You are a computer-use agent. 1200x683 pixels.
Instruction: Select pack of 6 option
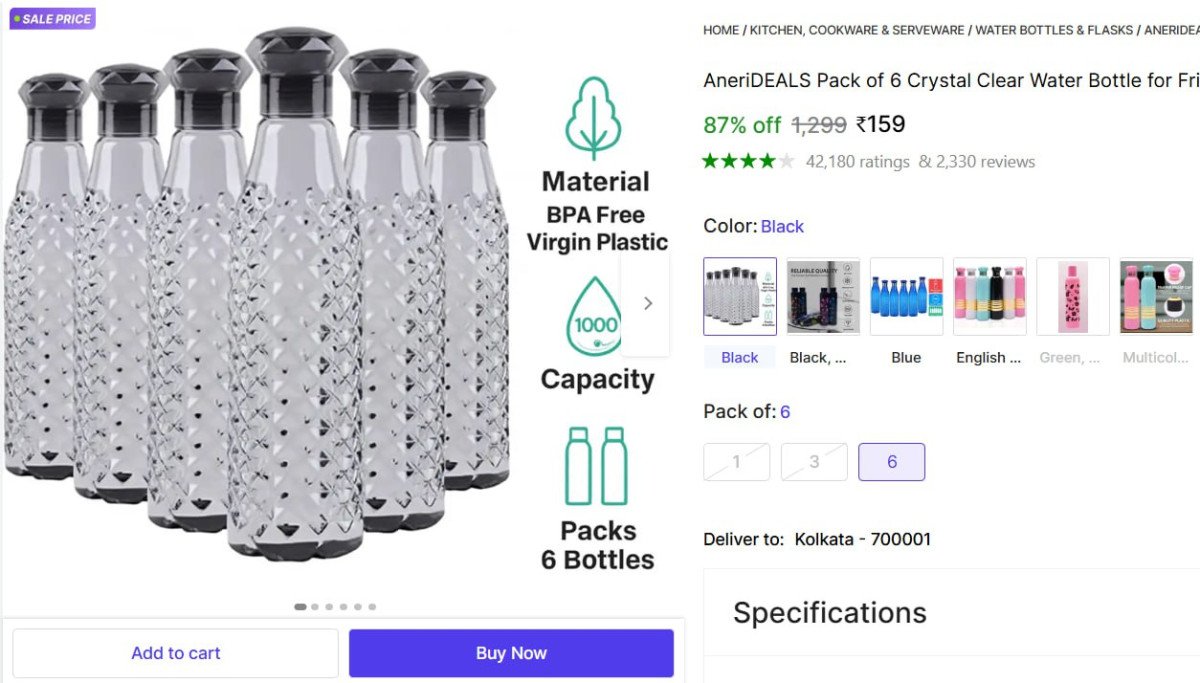point(891,462)
